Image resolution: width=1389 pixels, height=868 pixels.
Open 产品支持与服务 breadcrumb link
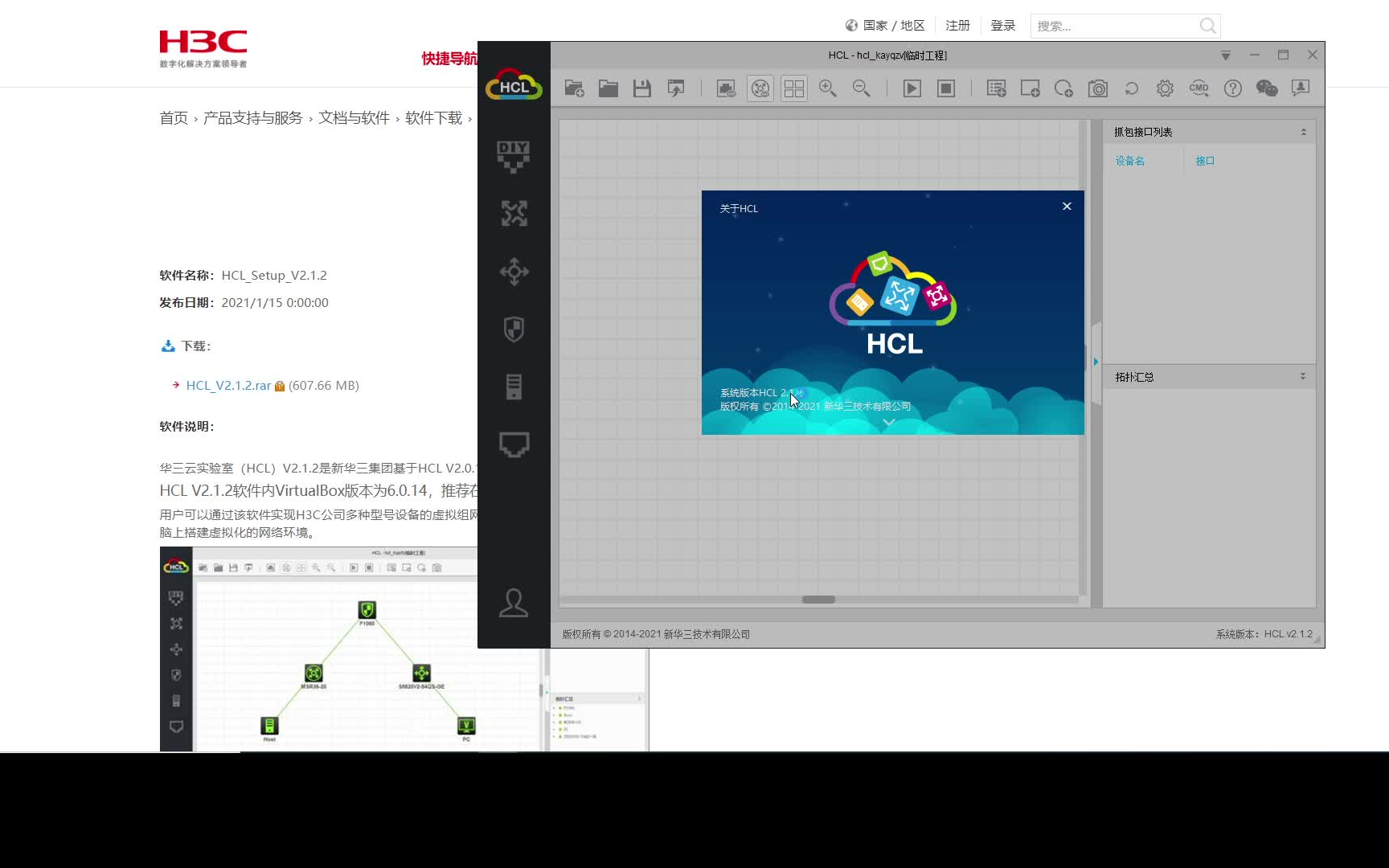pyautogui.click(x=253, y=118)
